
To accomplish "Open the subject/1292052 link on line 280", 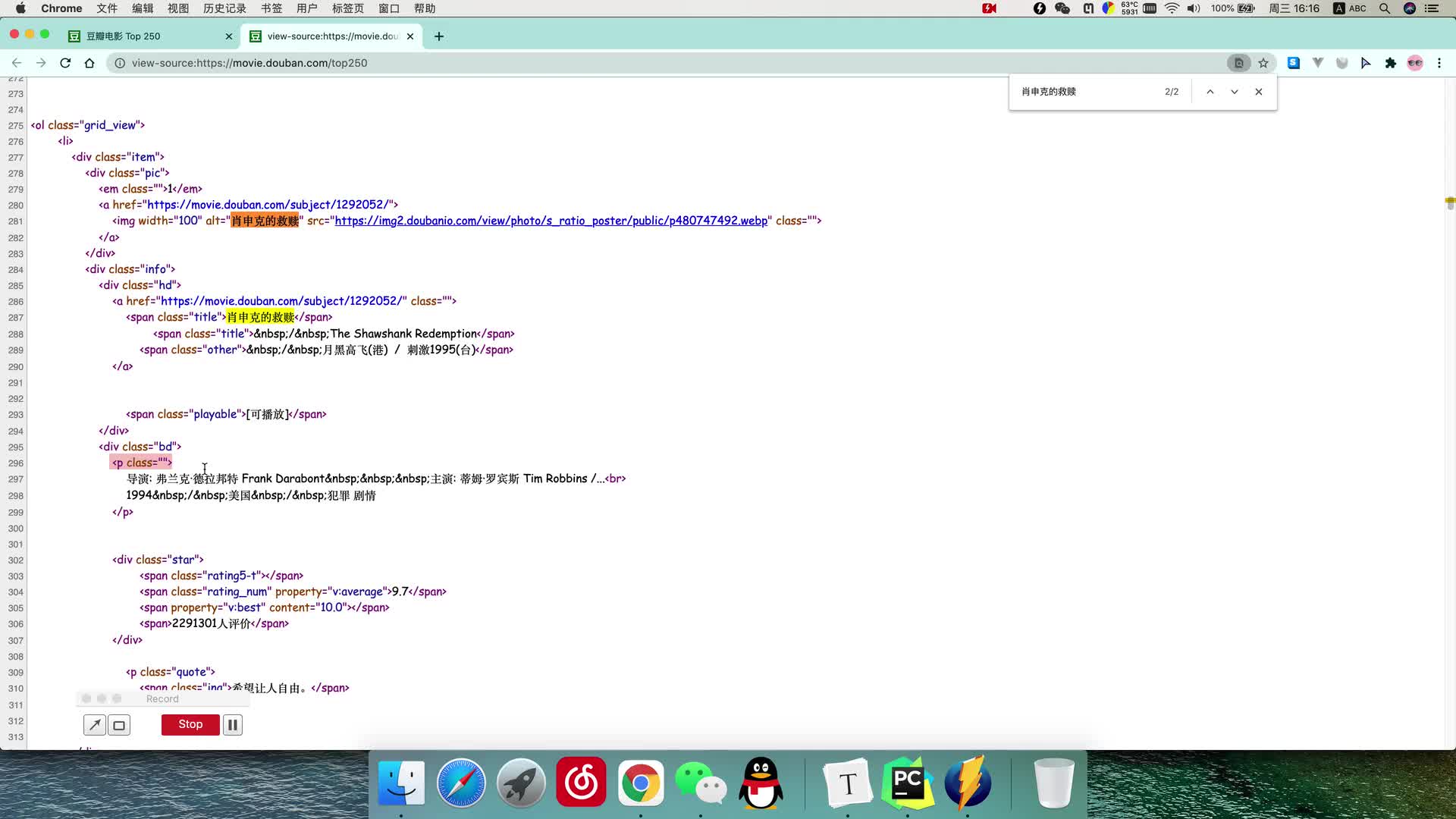I will click(269, 205).
